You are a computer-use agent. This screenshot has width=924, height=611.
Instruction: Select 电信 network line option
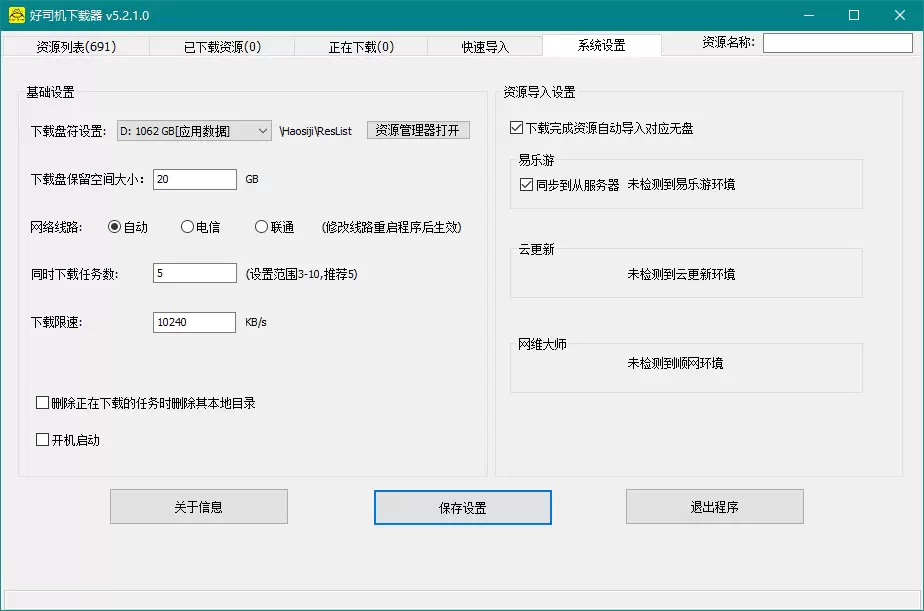coord(200,227)
